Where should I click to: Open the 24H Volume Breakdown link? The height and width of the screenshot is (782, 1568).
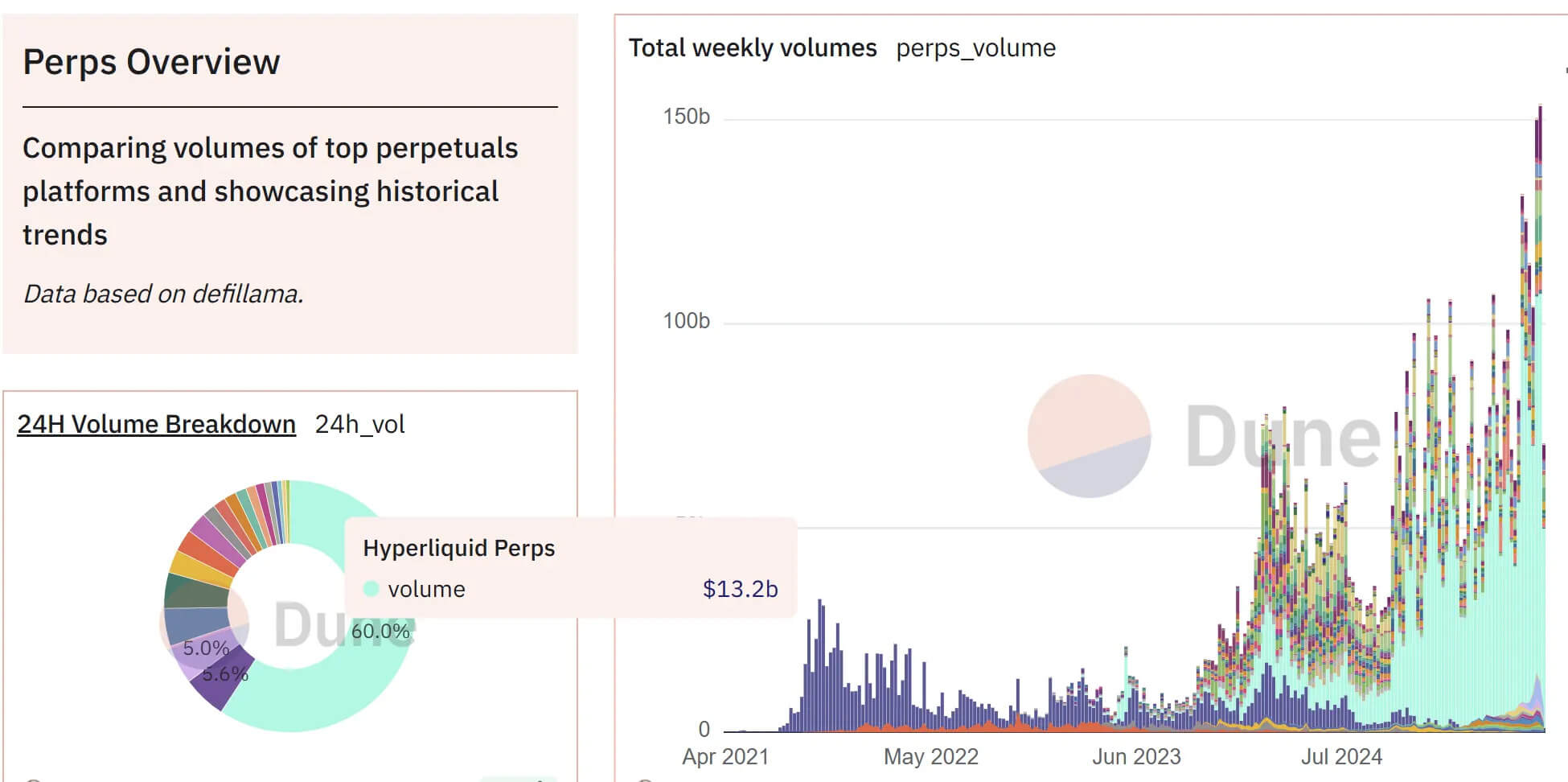tap(157, 424)
